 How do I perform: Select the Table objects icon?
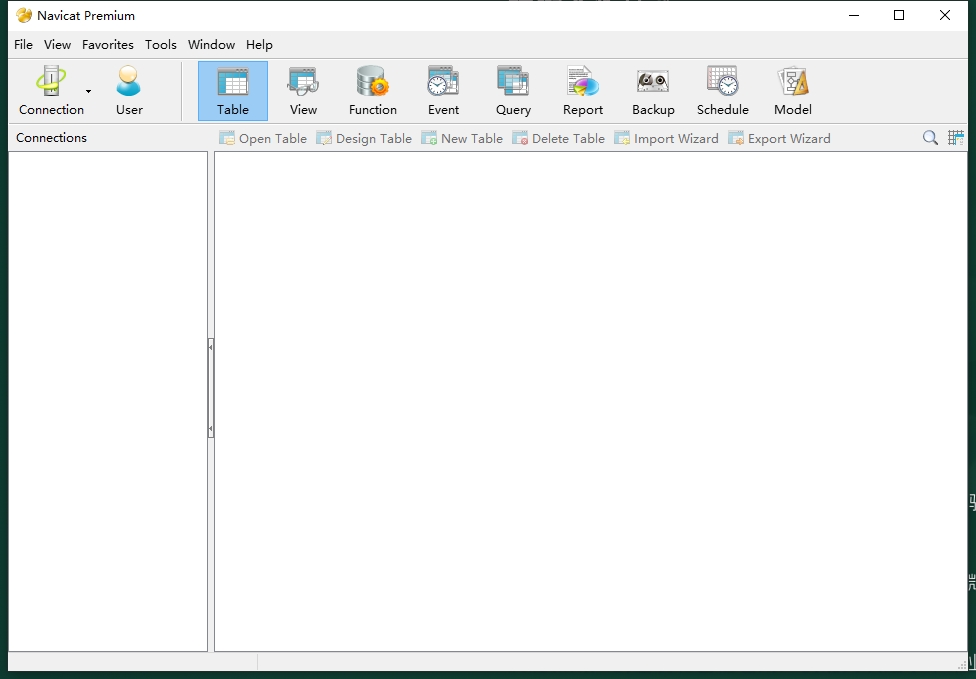coord(233,91)
